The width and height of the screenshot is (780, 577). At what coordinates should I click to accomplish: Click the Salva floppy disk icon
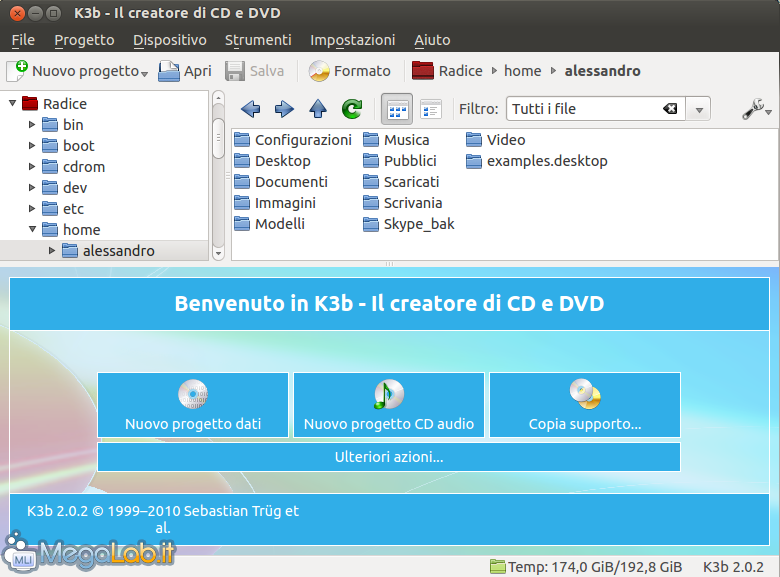click(x=234, y=71)
